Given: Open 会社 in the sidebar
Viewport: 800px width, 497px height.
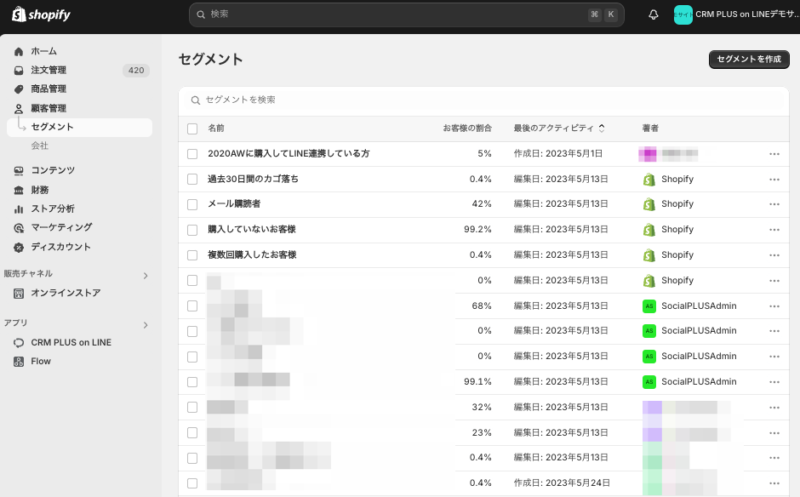Looking at the screenshot, I should point(40,146).
